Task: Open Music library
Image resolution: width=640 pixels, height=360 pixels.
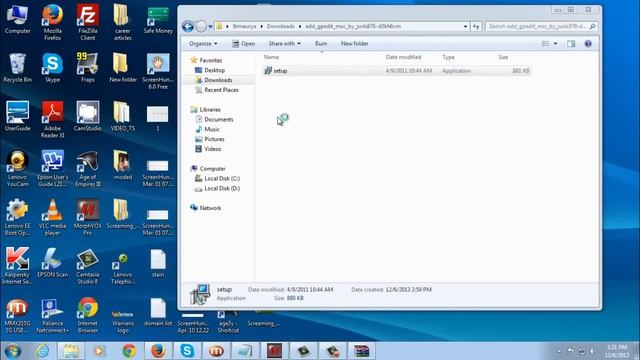Action: [x=211, y=129]
